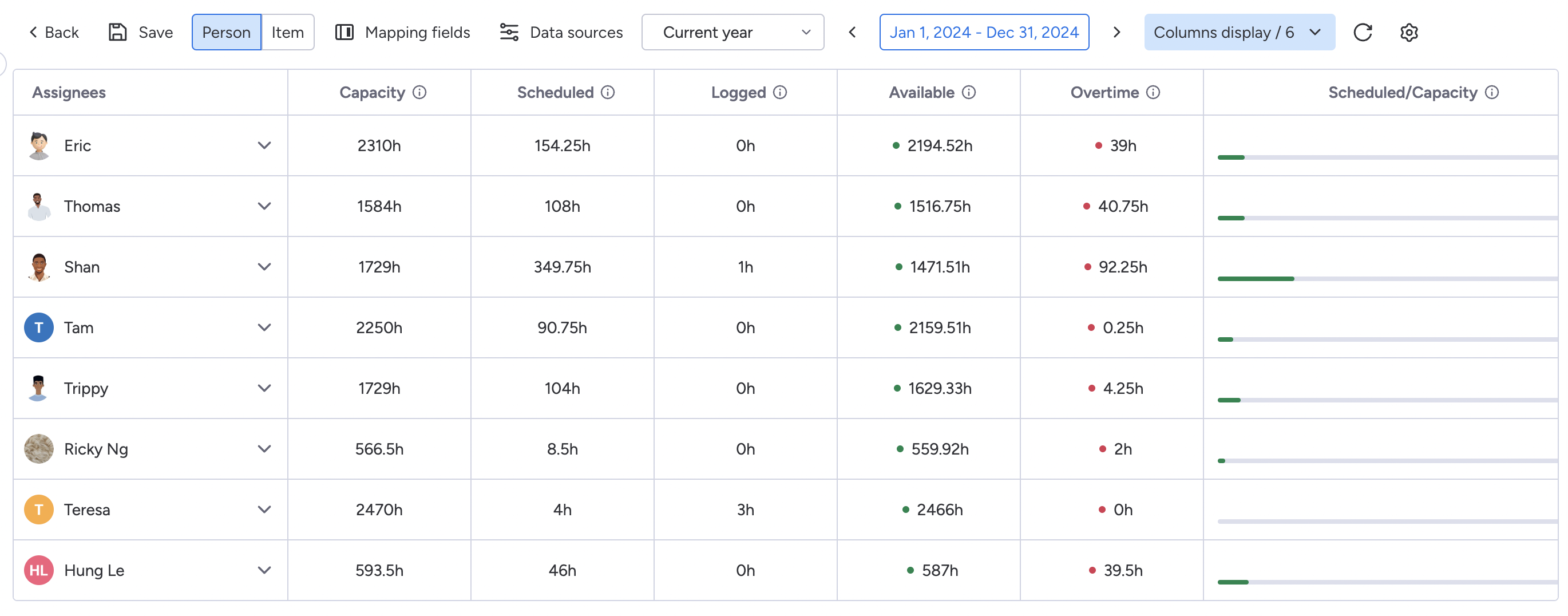This screenshot has width=1568, height=616.
Task: Expand Shan's row details
Action: [x=264, y=267]
